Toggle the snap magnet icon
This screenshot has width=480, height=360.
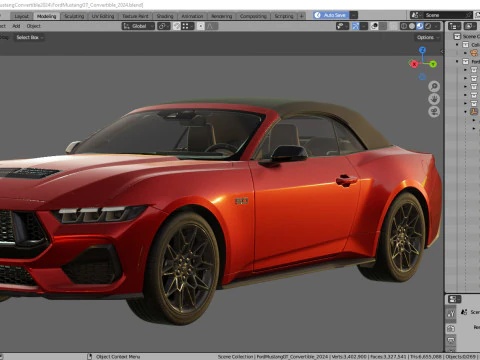point(177,26)
